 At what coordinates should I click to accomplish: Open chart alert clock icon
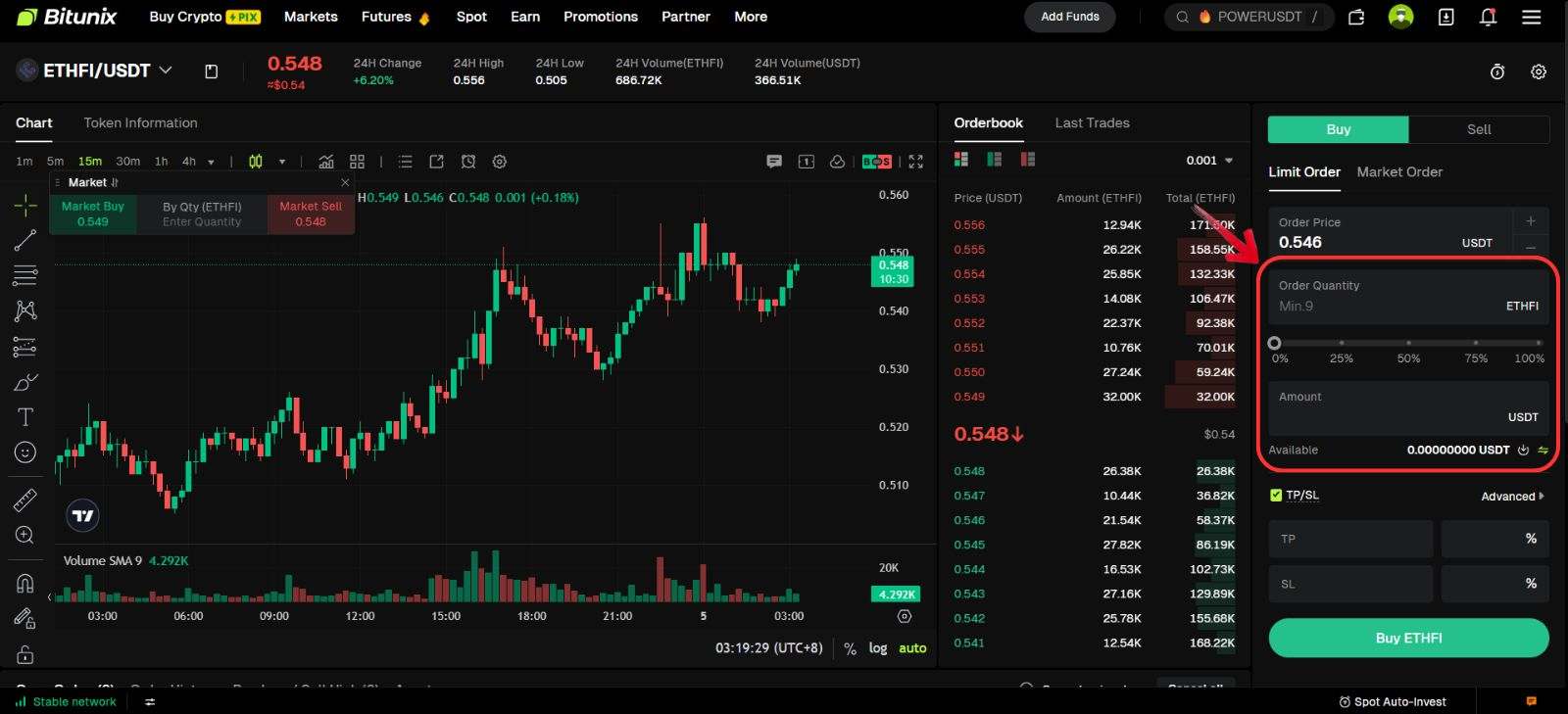pyautogui.click(x=468, y=162)
